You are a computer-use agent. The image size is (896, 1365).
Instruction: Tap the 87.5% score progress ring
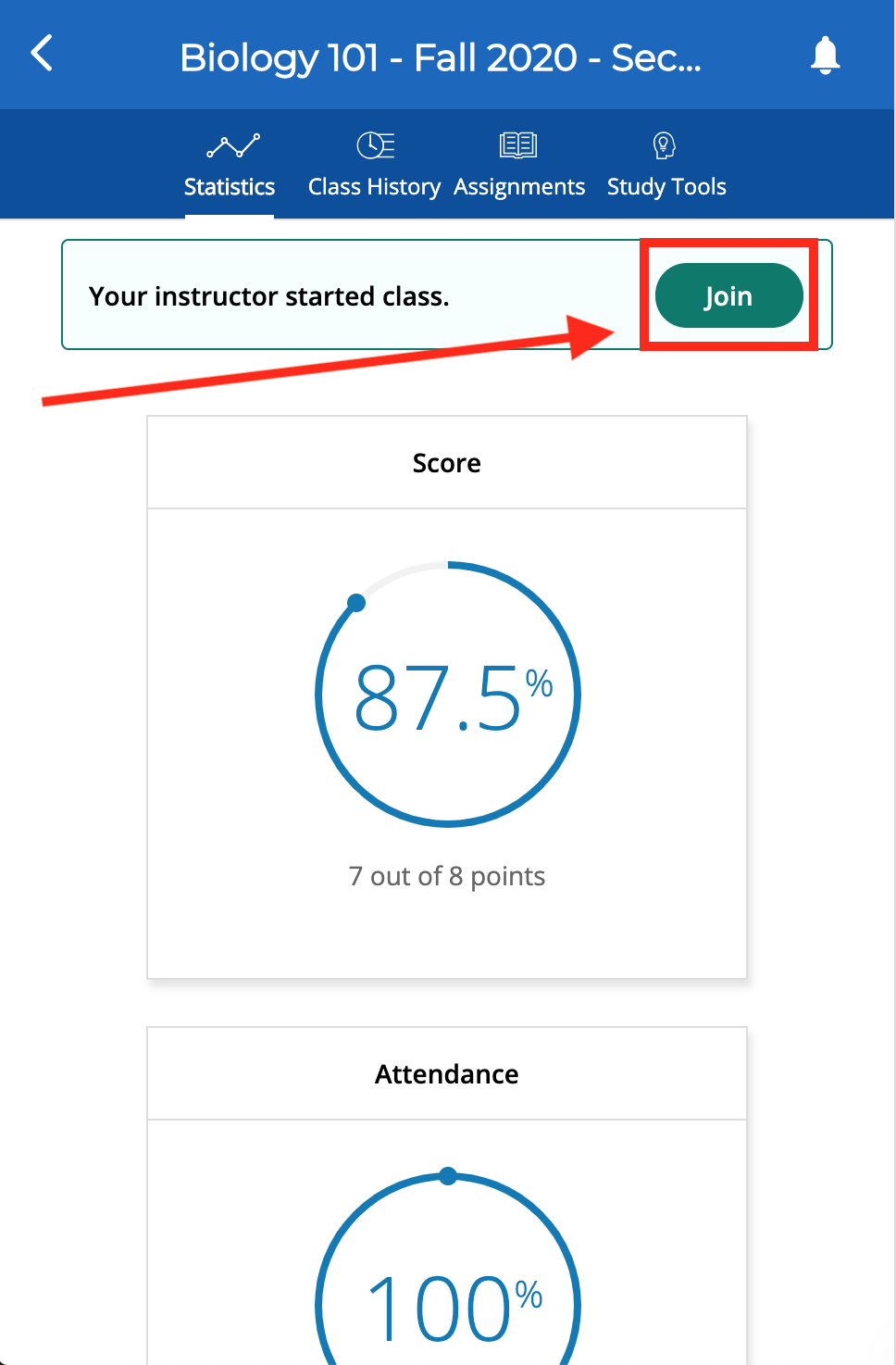tap(447, 694)
